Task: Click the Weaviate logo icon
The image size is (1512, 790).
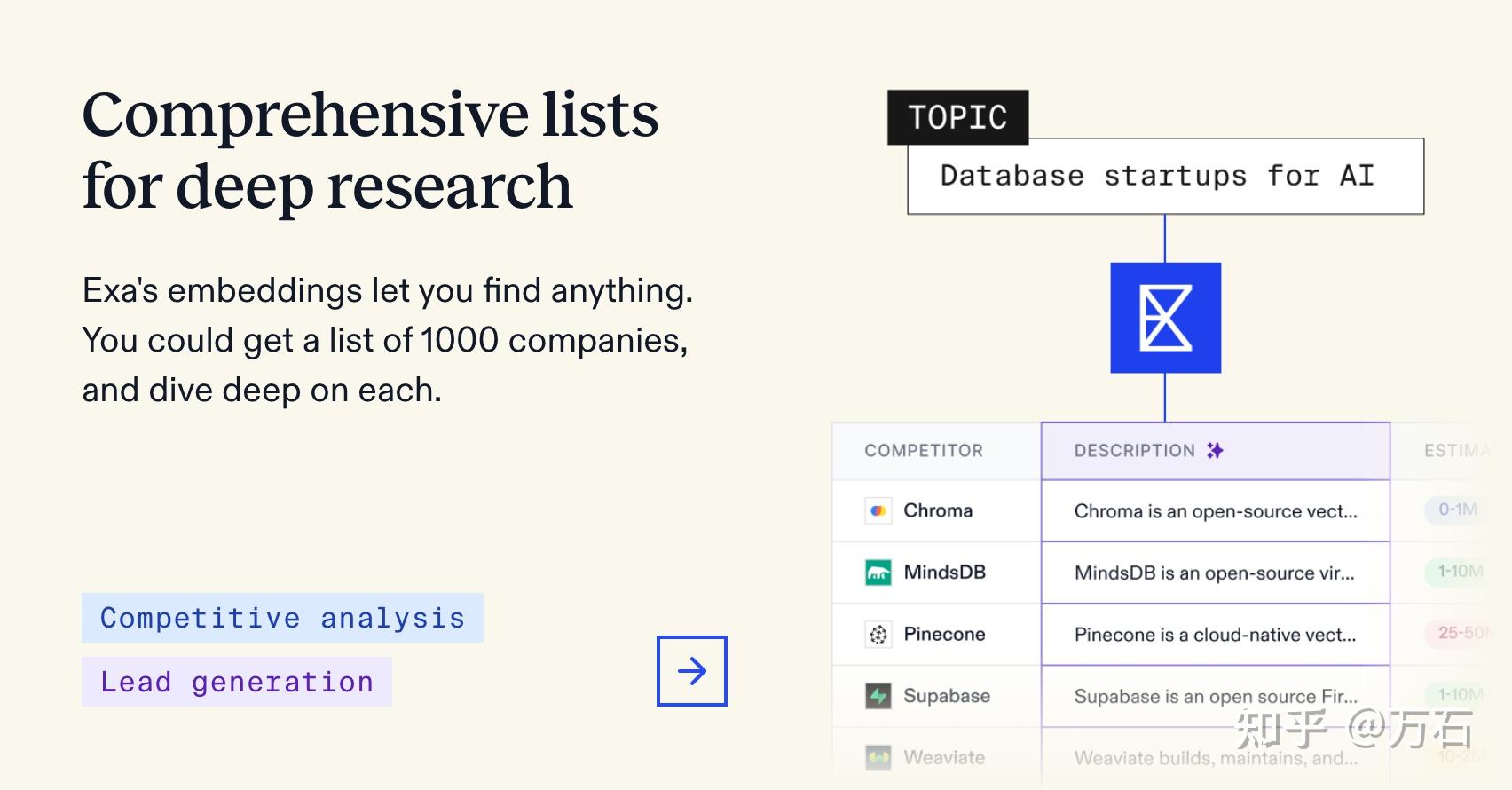Action: (878, 757)
